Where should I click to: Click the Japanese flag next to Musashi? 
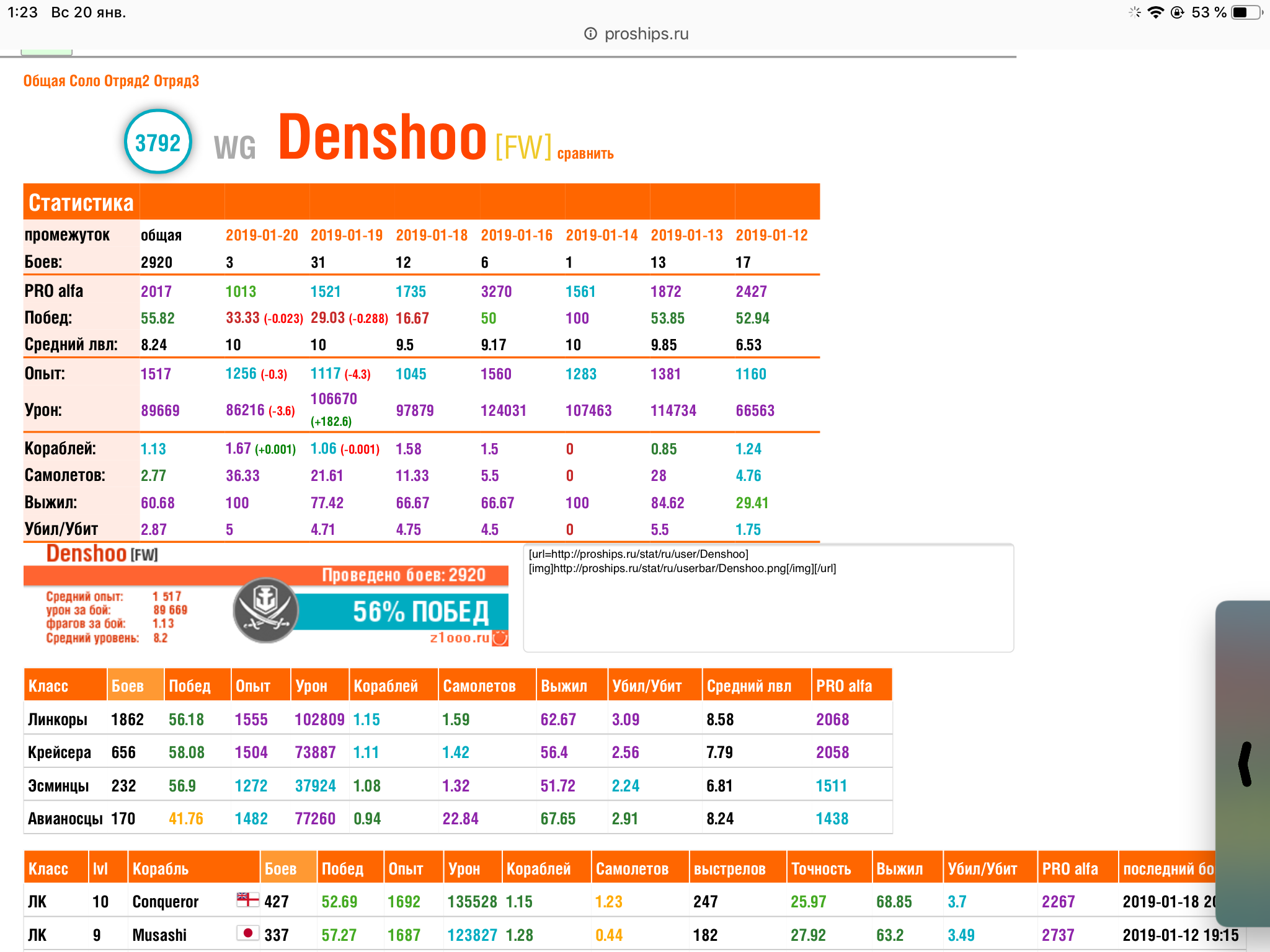tap(247, 933)
